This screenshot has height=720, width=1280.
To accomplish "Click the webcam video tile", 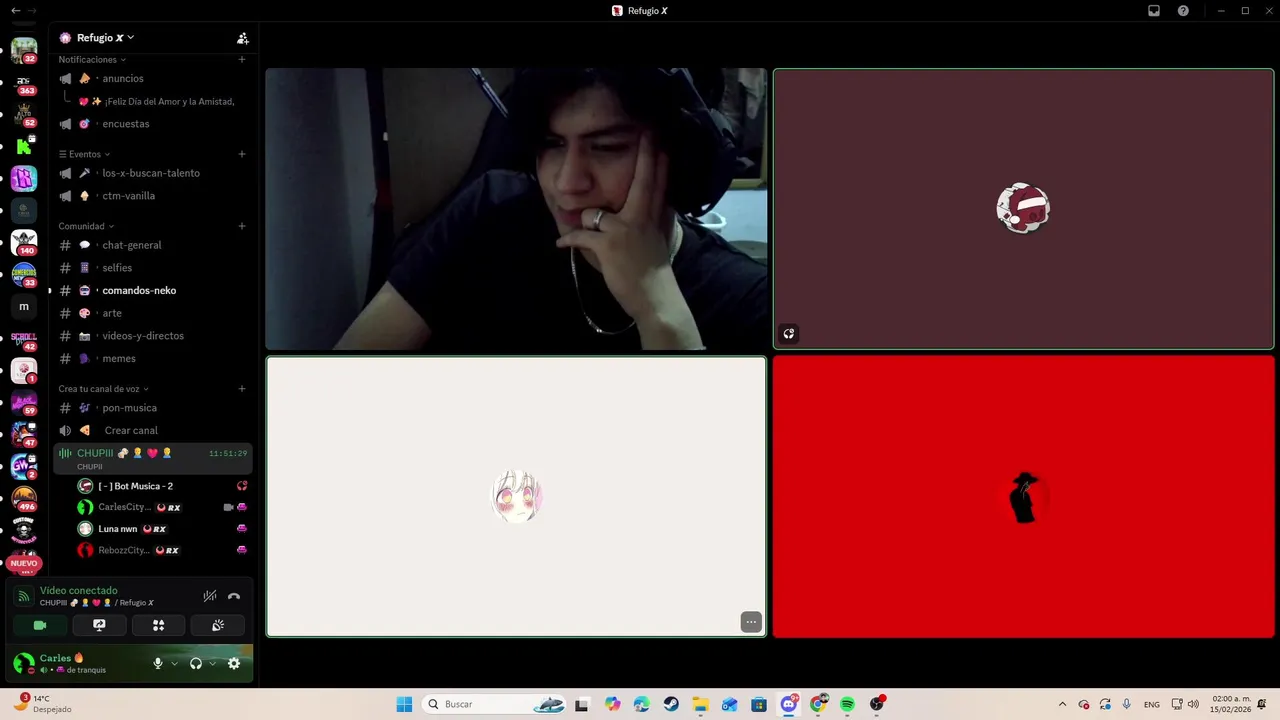I will (x=516, y=209).
